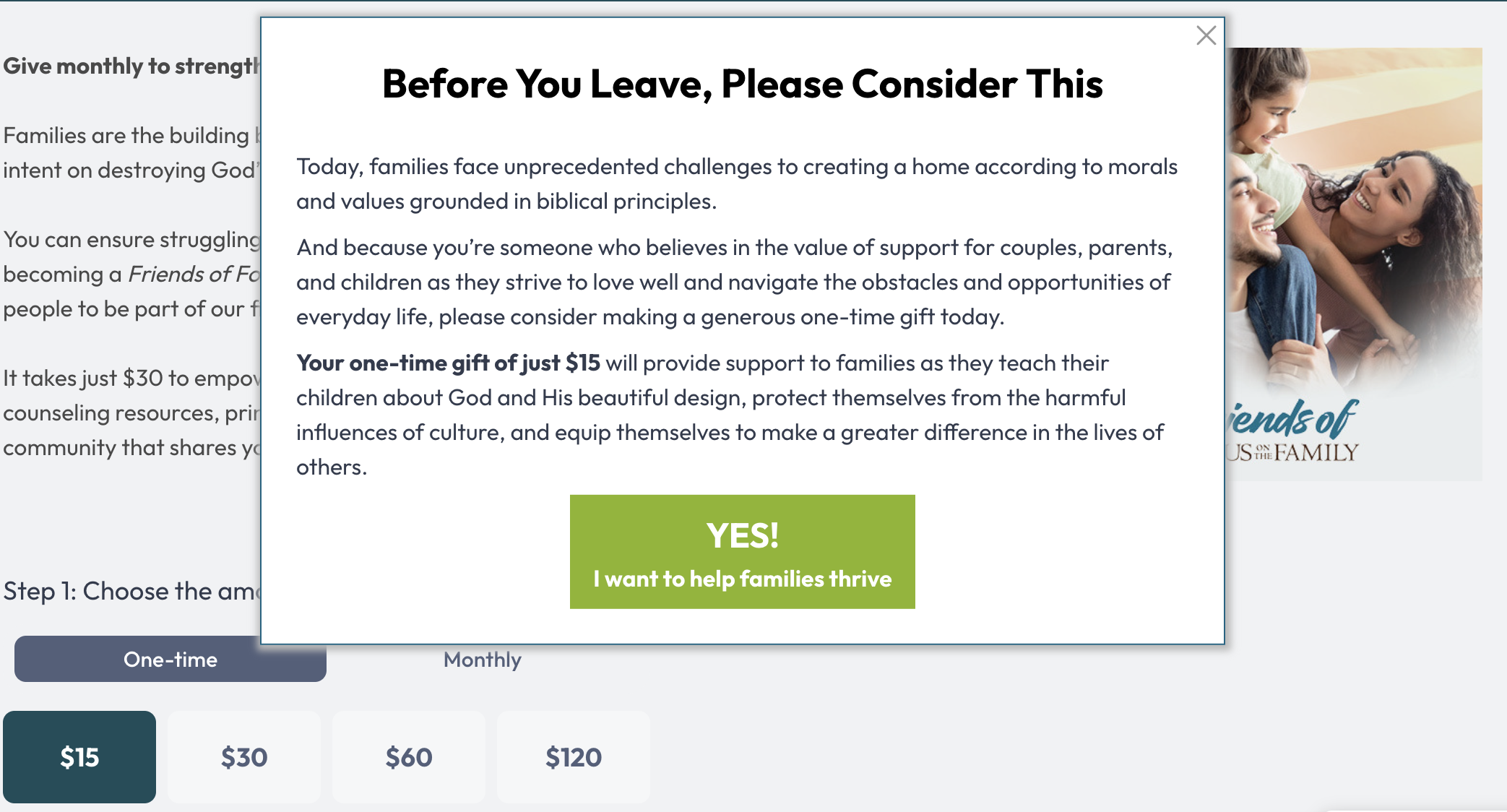Switch to Monthly giving frequency
1507x812 pixels.
(482, 660)
